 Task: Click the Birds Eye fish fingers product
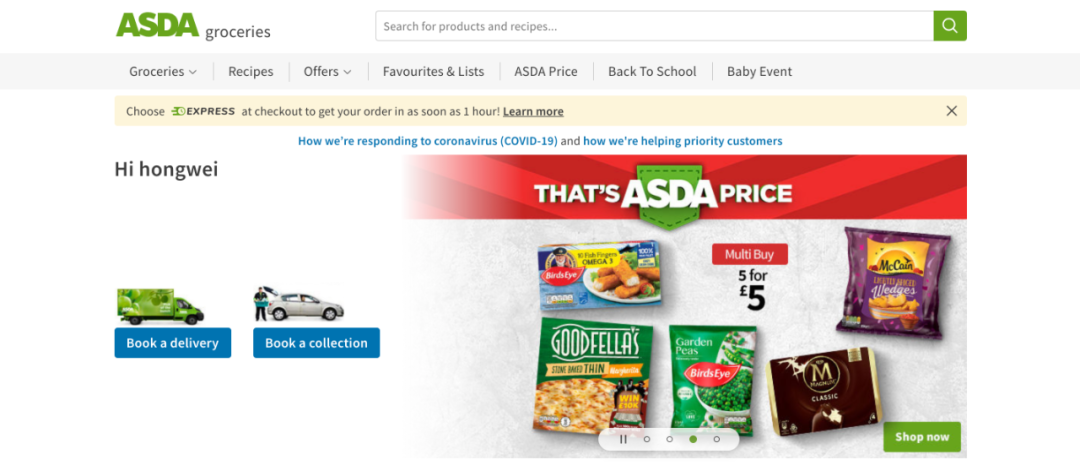(x=599, y=274)
